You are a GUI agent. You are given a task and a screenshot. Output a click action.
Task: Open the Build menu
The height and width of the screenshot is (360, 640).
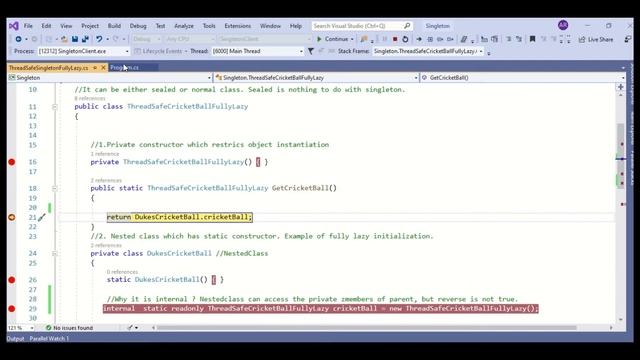[x=114, y=26]
